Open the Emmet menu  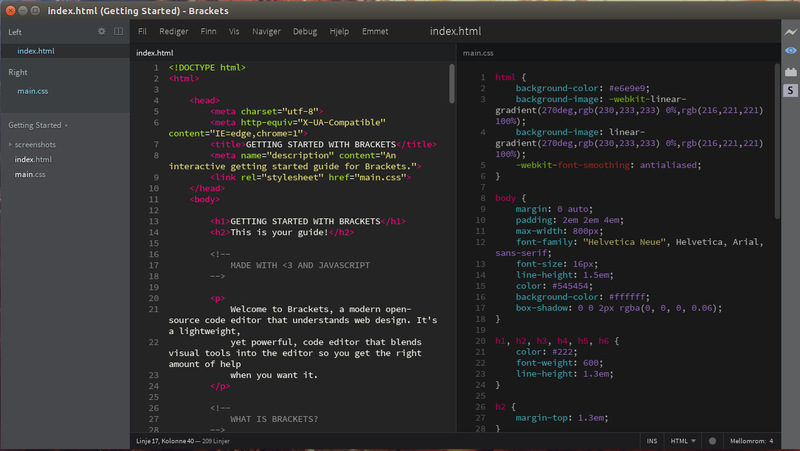[x=376, y=31]
